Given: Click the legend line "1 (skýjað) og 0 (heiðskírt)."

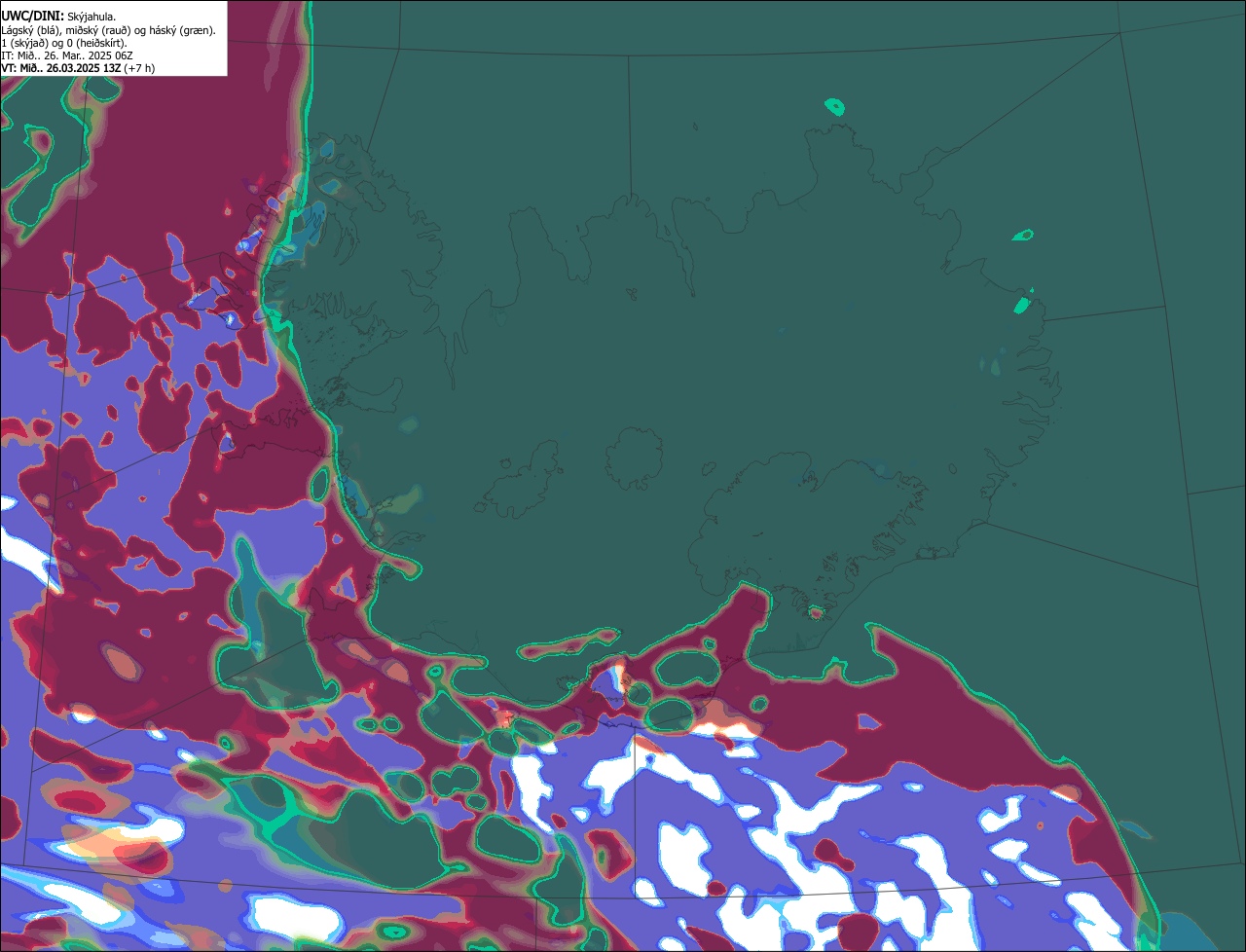Looking at the screenshot, I should (65, 43).
